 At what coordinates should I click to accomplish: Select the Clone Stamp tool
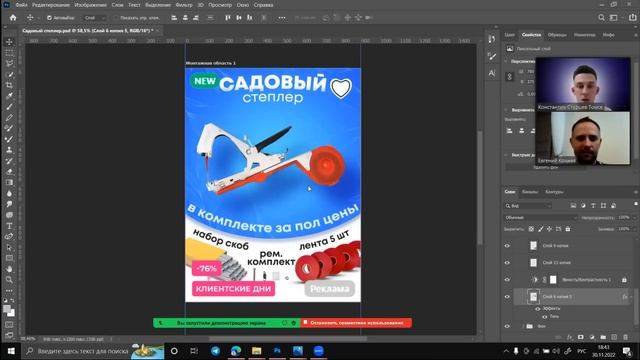(x=9, y=150)
